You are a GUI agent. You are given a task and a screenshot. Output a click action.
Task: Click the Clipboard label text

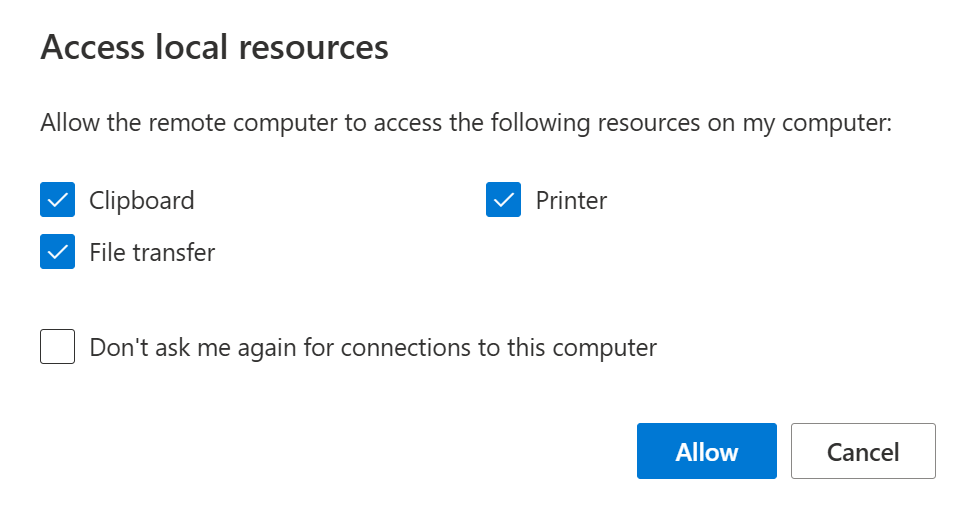pos(142,200)
